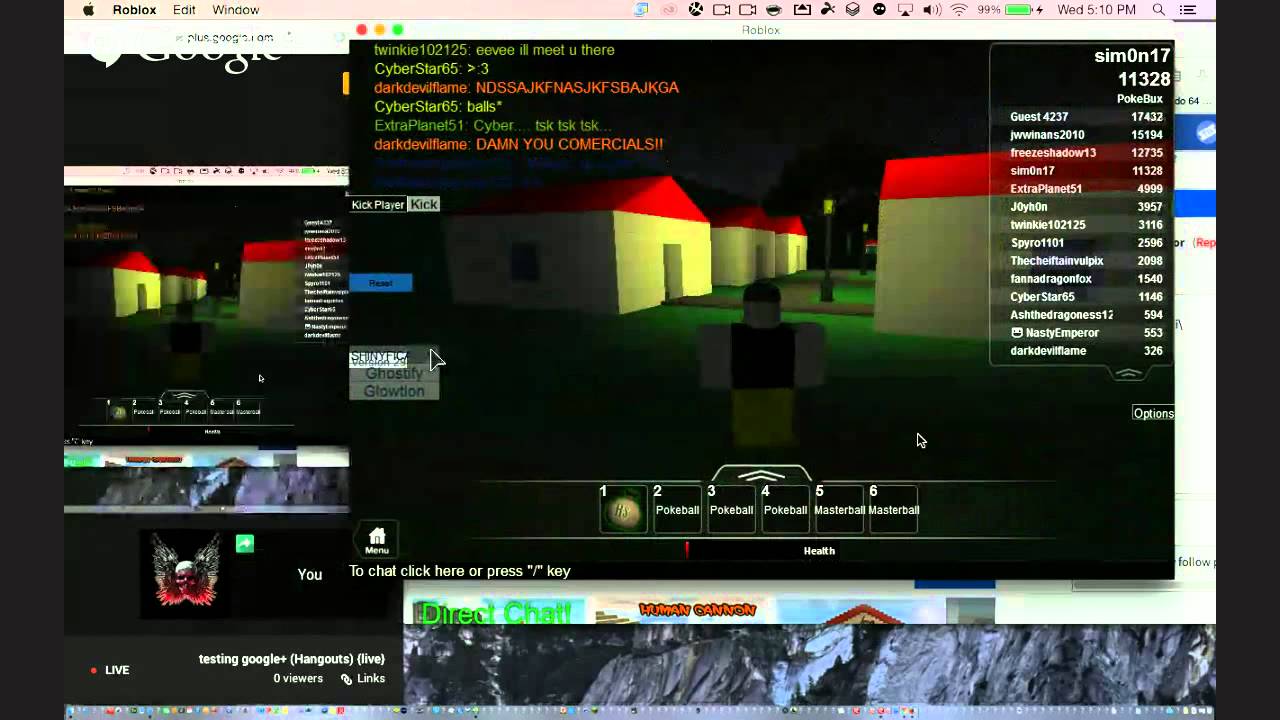Viewport: 1280px width, 720px height.
Task: Collapse the leaderboard with bottom chevron
Action: coord(1128,374)
